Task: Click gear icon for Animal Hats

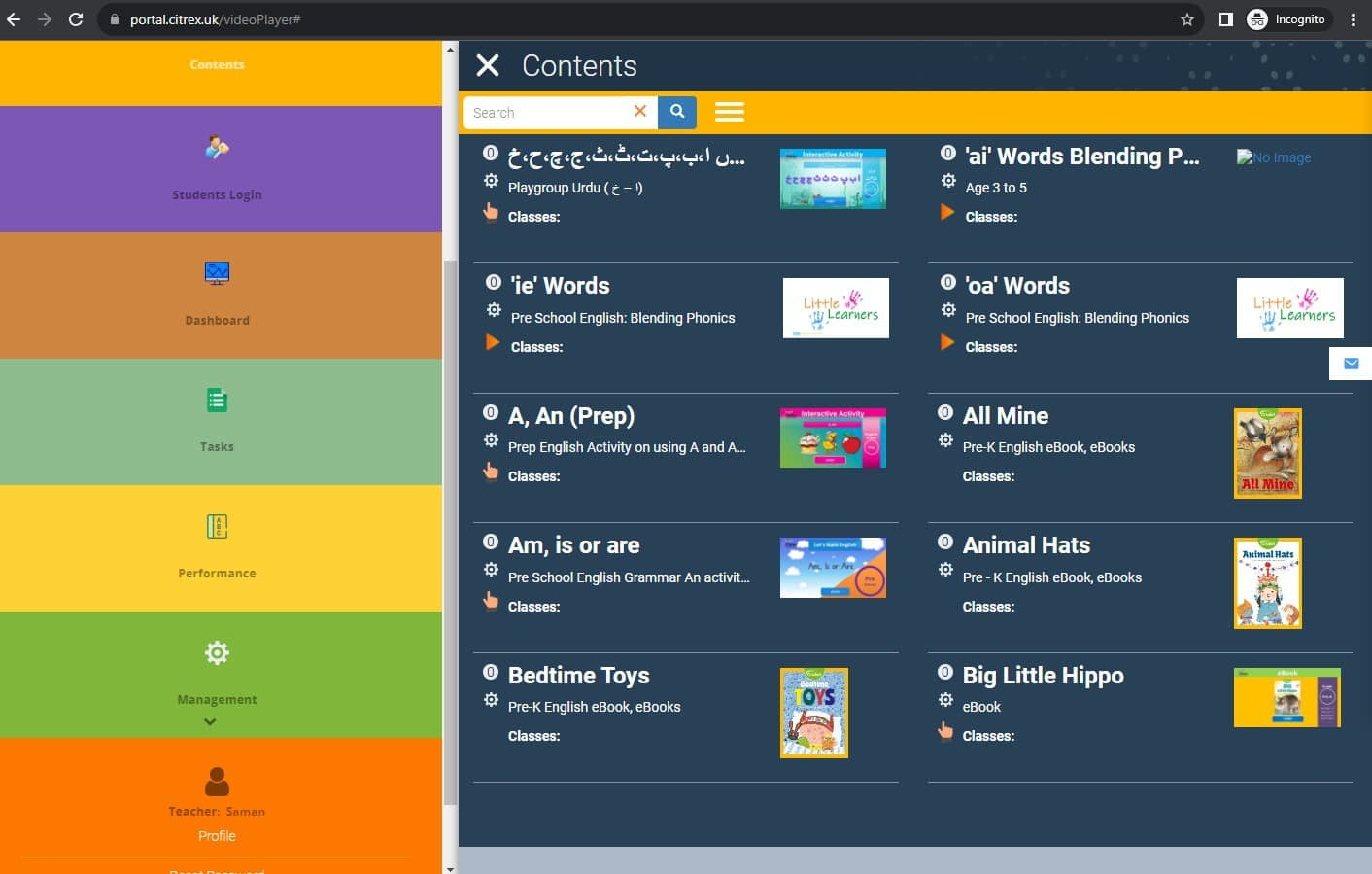Action: tap(945, 570)
